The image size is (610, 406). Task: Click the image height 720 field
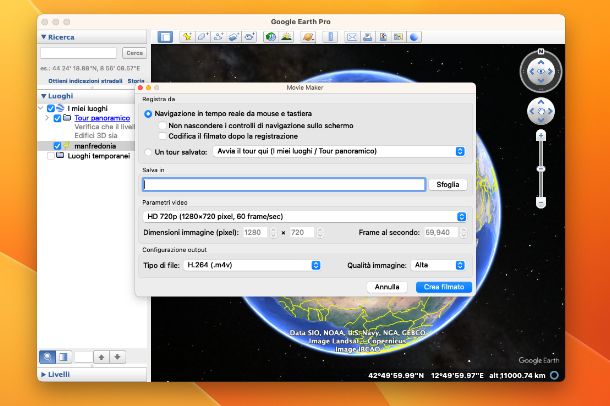[x=302, y=233]
